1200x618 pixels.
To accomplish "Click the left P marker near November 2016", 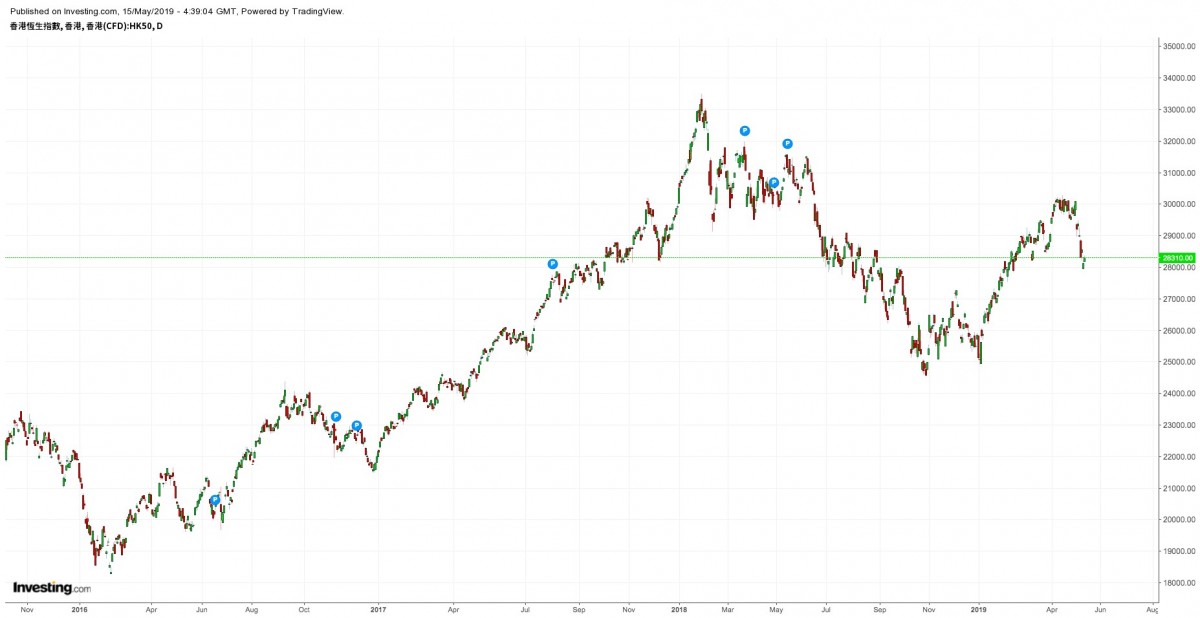I will click(x=336, y=417).
